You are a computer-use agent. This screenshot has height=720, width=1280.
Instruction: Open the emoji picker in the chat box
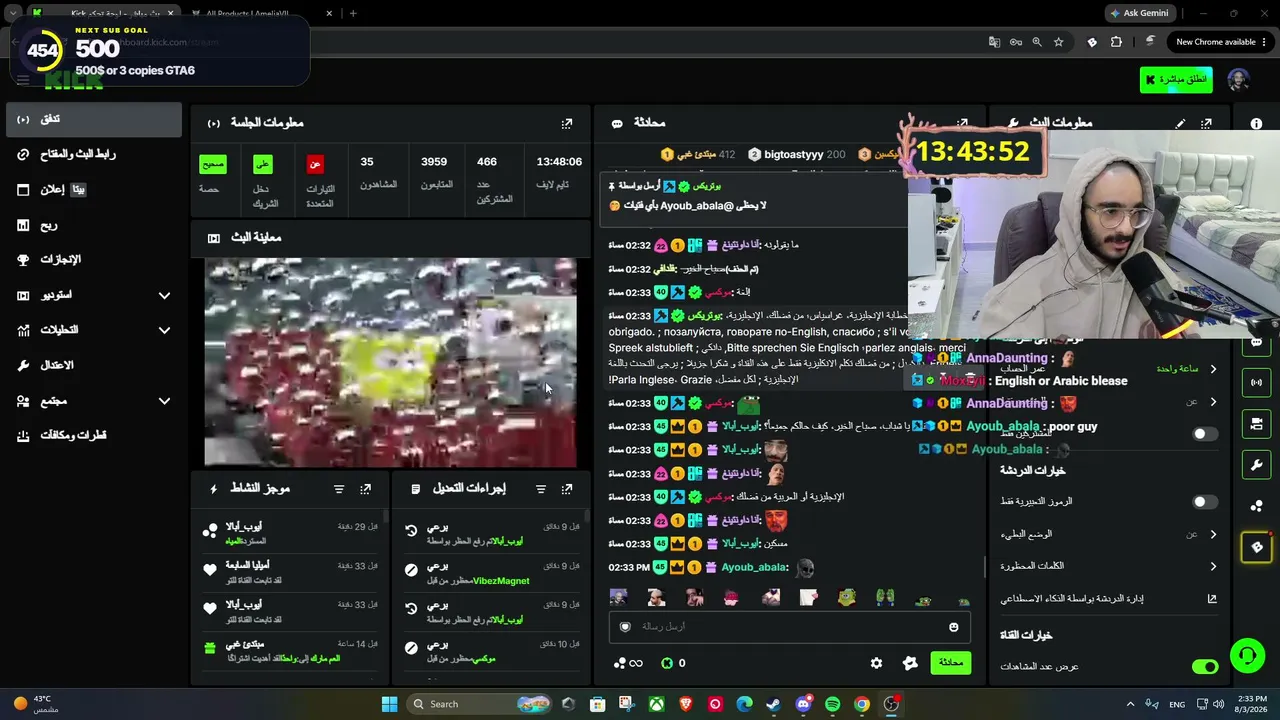tap(953, 627)
